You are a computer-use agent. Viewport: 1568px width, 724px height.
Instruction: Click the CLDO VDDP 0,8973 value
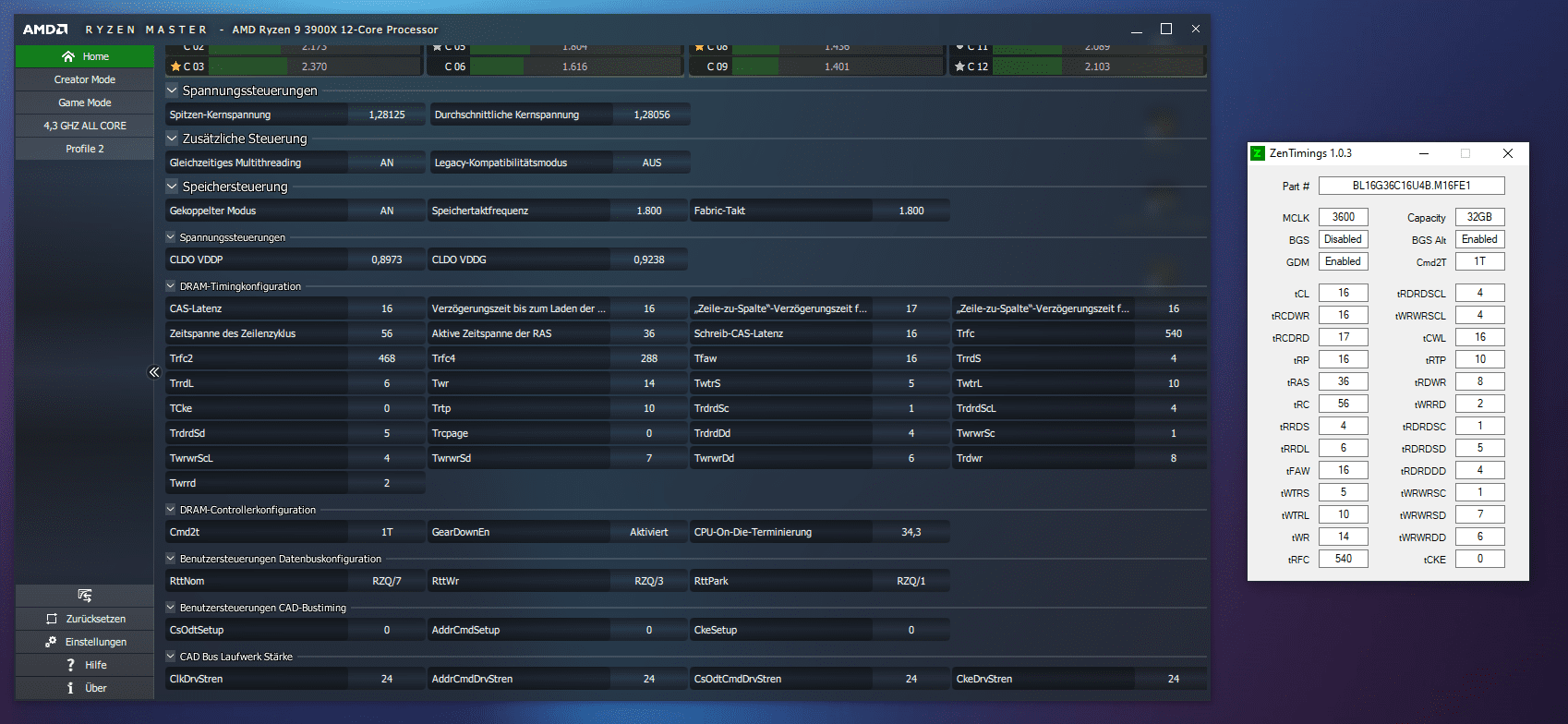[387, 259]
